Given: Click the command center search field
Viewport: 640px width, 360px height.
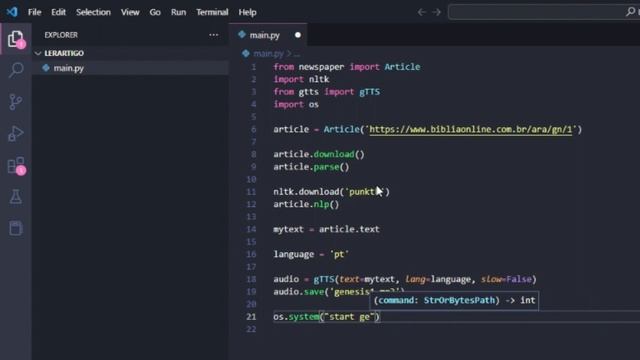Looking at the screenshot, I should pos(543,12).
